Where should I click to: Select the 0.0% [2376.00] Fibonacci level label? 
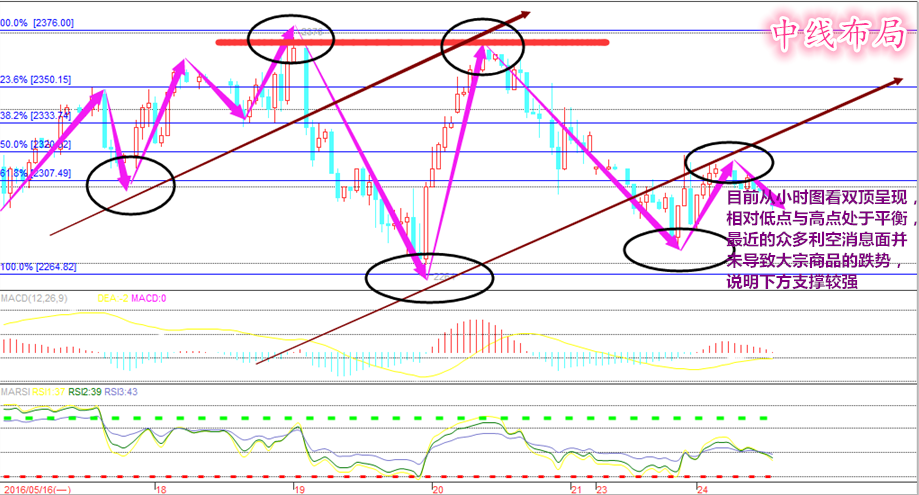coord(37,23)
